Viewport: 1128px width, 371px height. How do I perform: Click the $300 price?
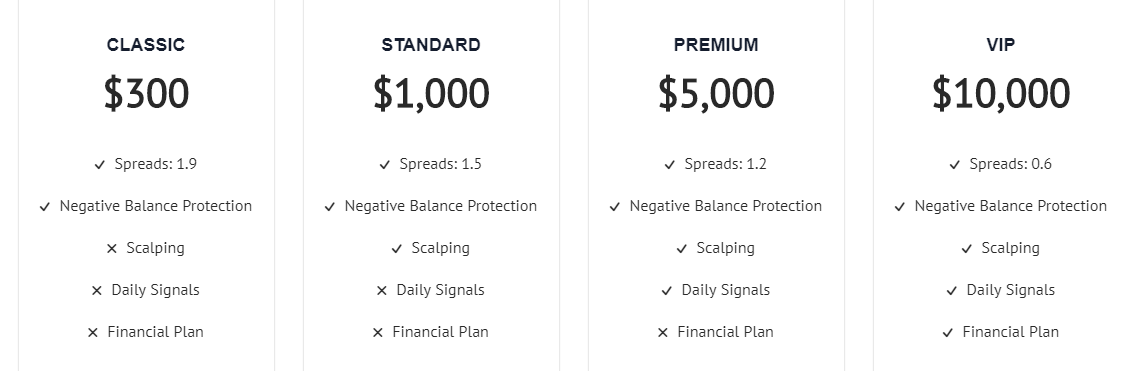(x=146, y=93)
